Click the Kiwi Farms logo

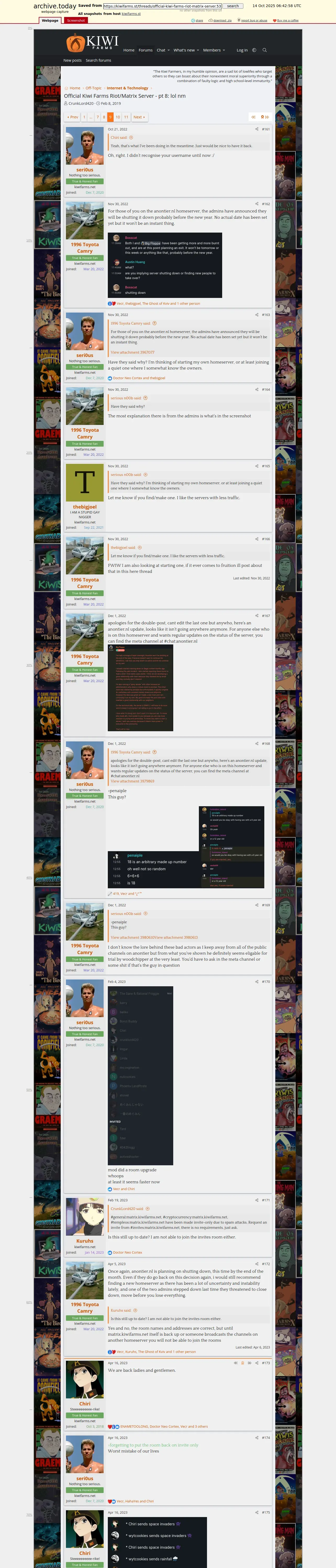click(x=92, y=43)
